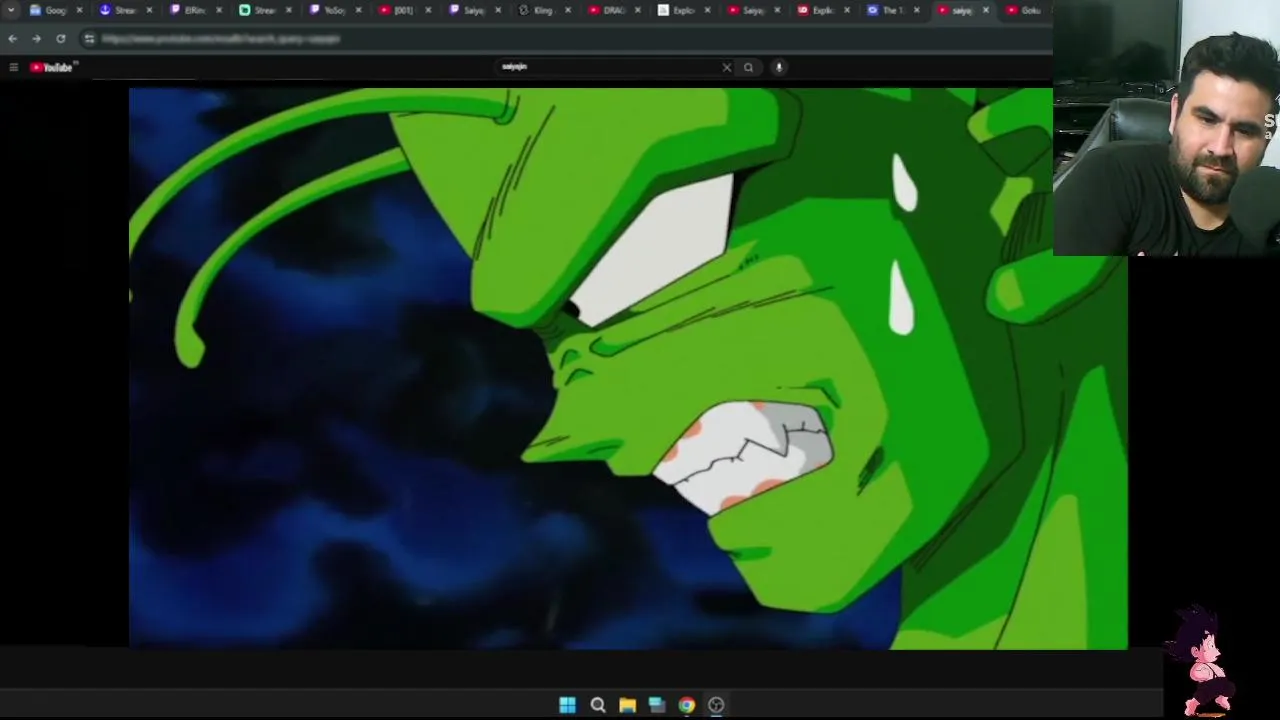Reload the current page
Screen dimensions: 1280x720
point(60,39)
